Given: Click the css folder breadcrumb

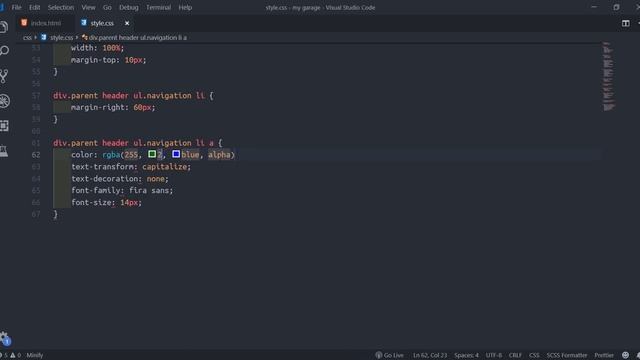Looking at the screenshot, I should (27, 38).
